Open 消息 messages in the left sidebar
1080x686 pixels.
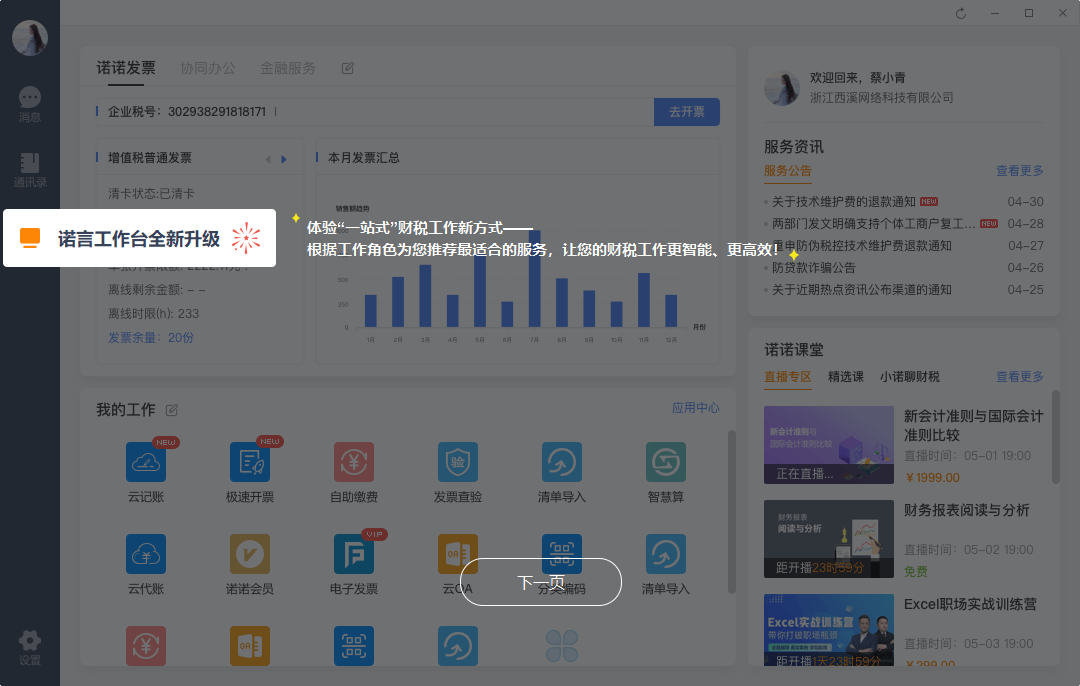coord(29,105)
